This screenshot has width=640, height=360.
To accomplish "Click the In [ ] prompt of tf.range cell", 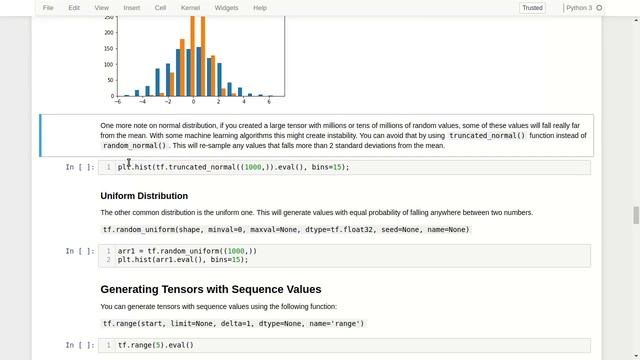I will tap(80, 345).
